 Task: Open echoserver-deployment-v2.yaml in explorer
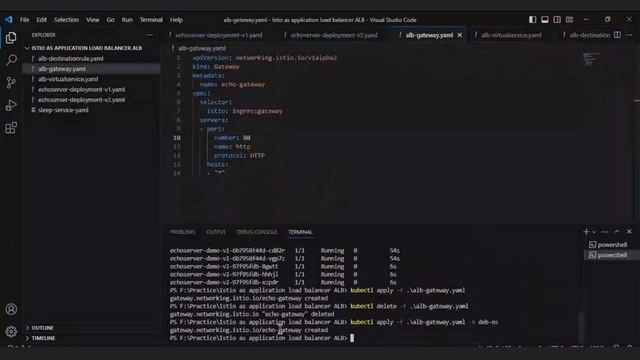(x=81, y=100)
